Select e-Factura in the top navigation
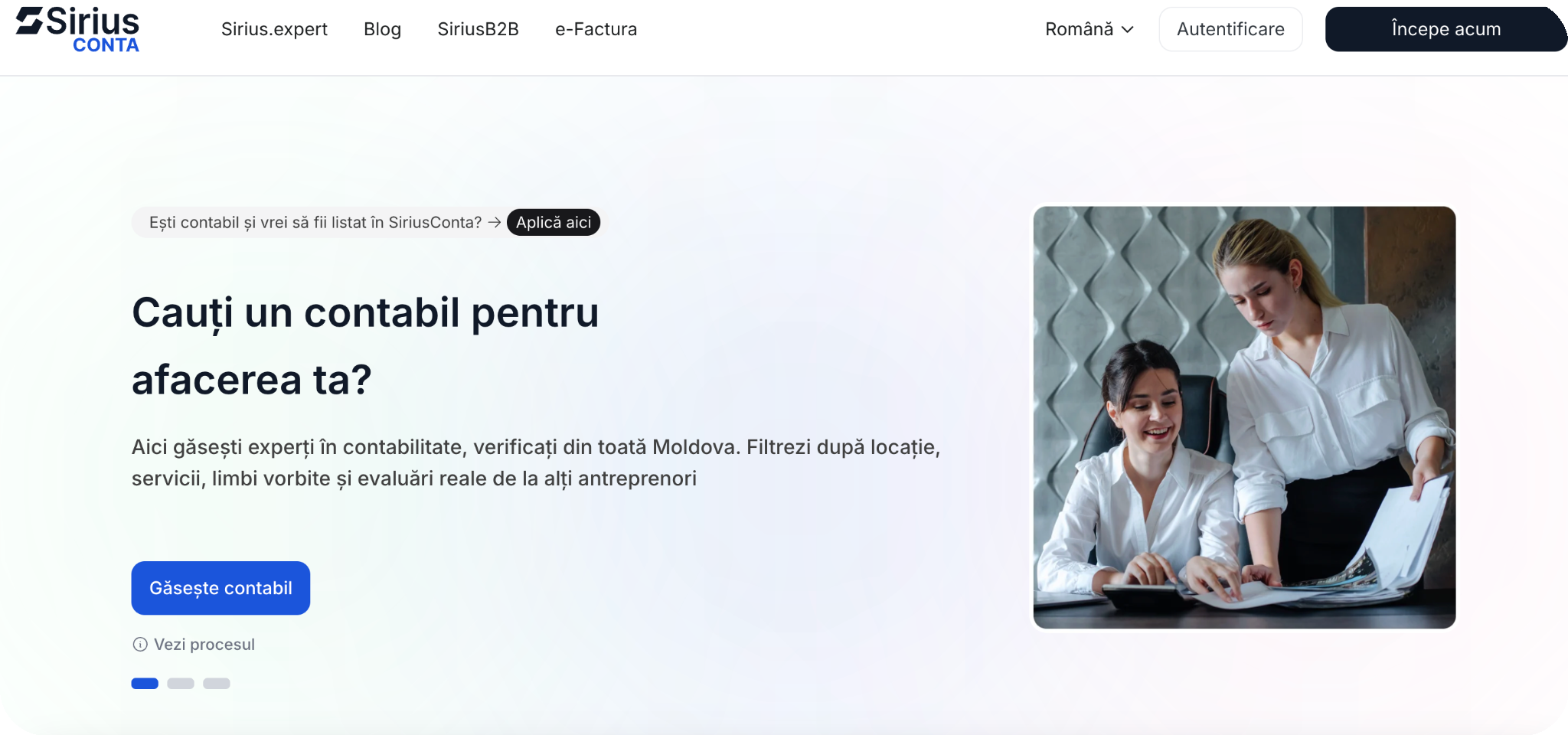 pos(596,29)
